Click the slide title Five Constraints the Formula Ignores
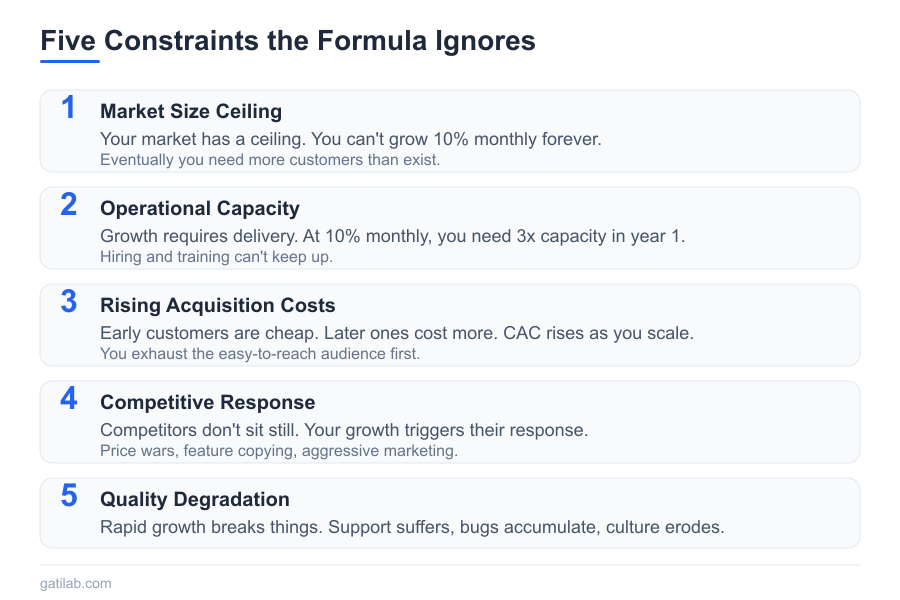Screen dimensions: 900x600 coord(287,41)
